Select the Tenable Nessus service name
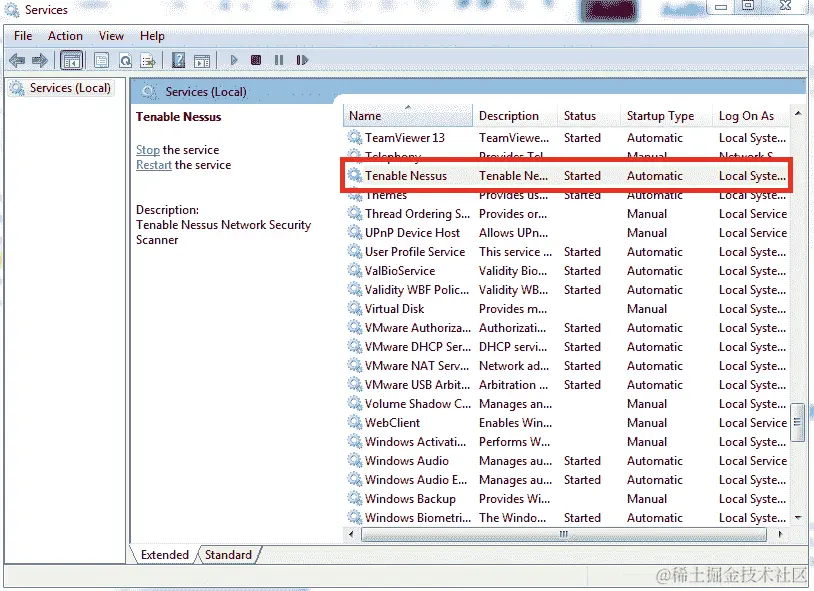The height and width of the screenshot is (591, 814). 405,176
